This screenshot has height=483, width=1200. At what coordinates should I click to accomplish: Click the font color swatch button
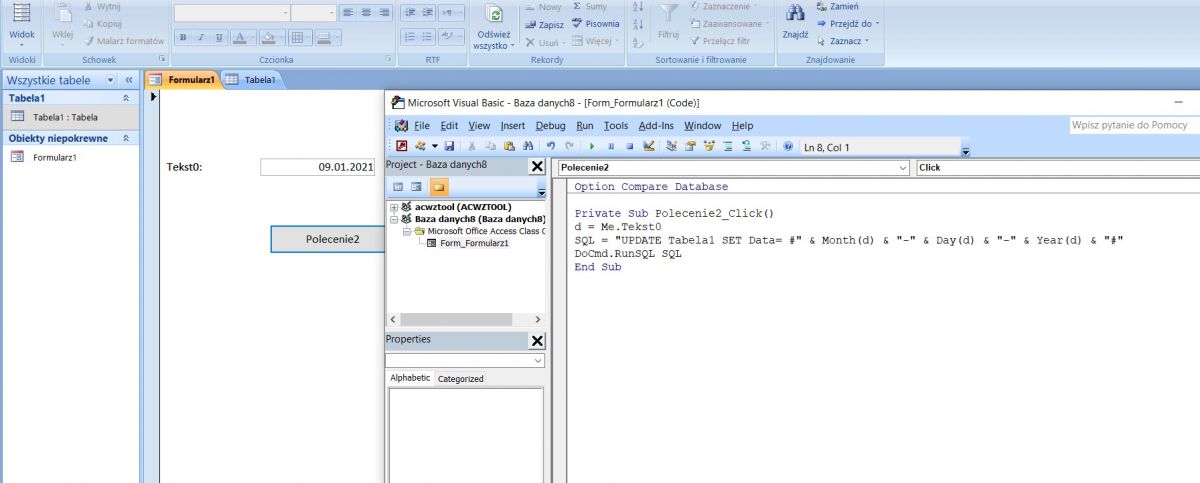(240, 37)
